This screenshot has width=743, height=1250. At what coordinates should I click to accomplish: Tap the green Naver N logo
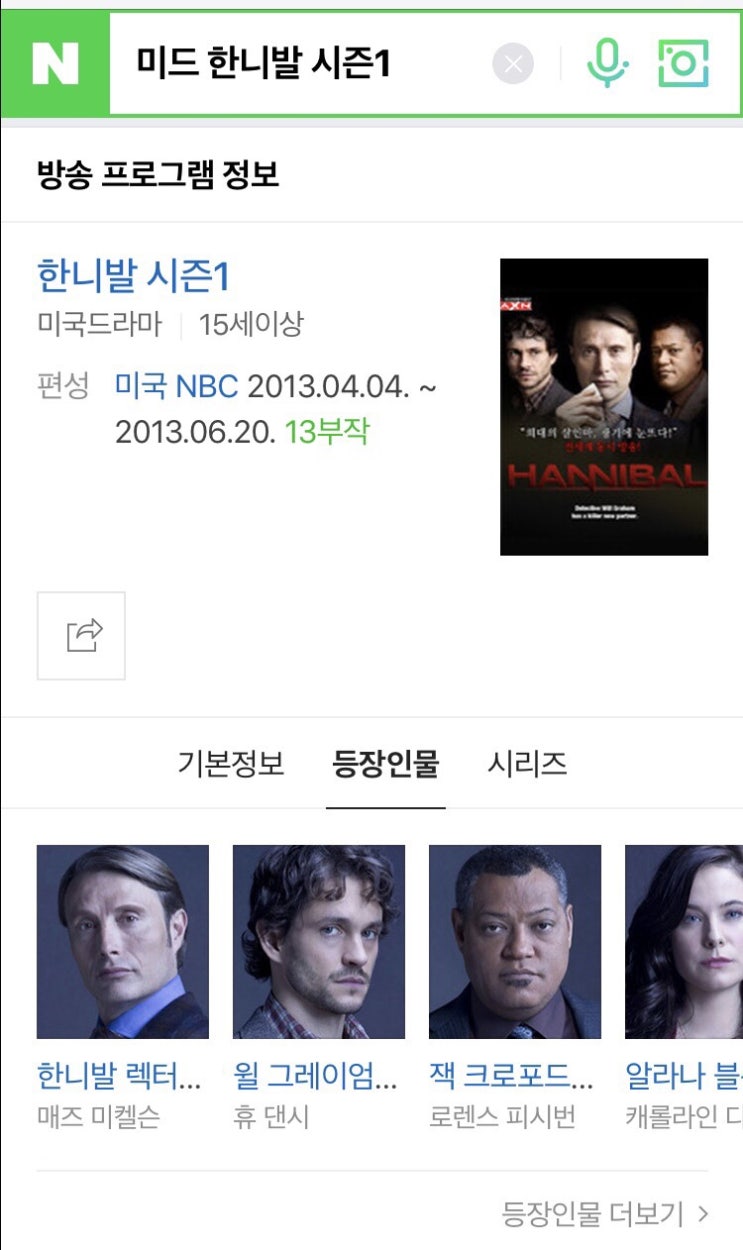point(55,64)
